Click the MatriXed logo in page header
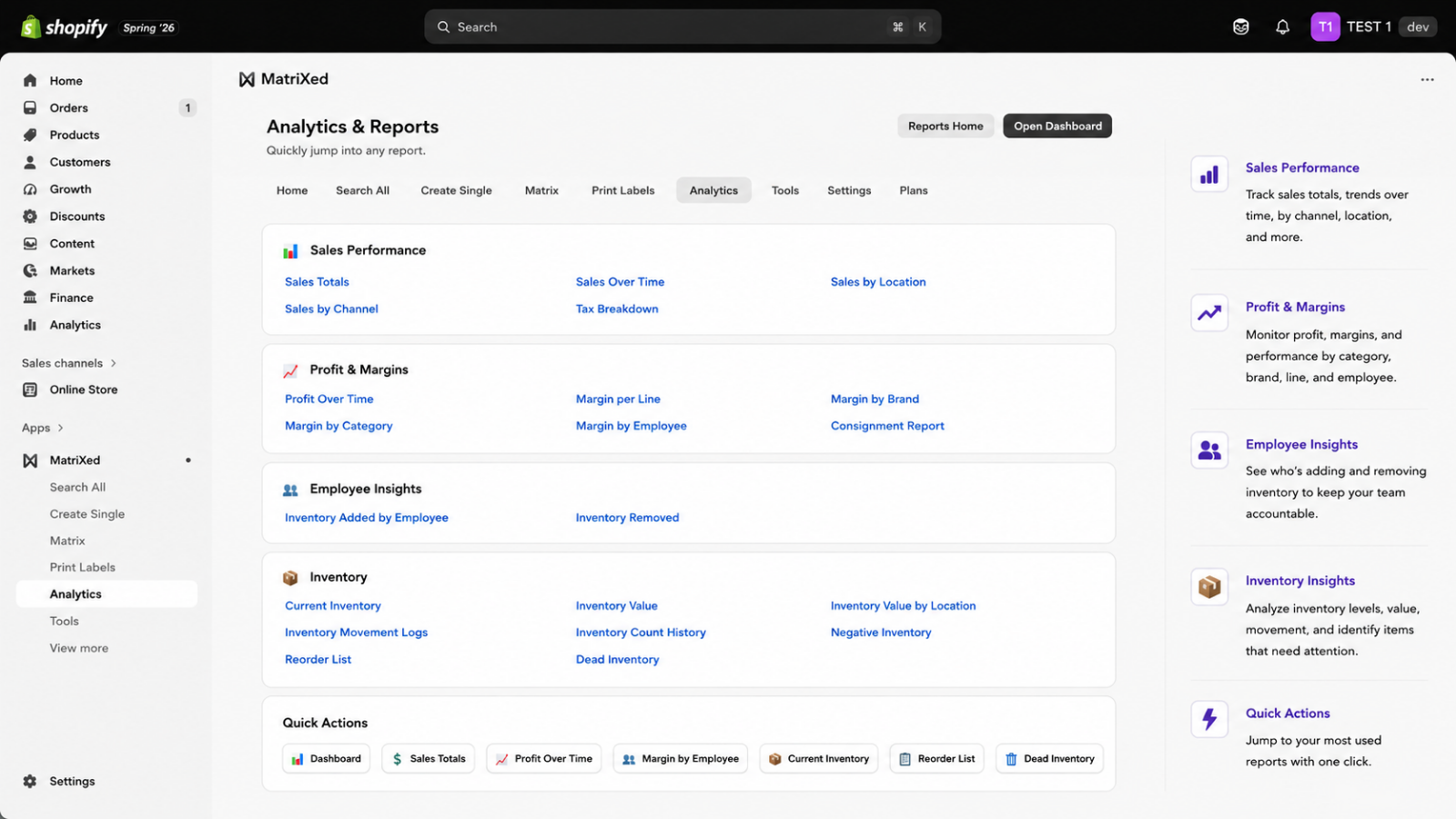 [x=247, y=79]
